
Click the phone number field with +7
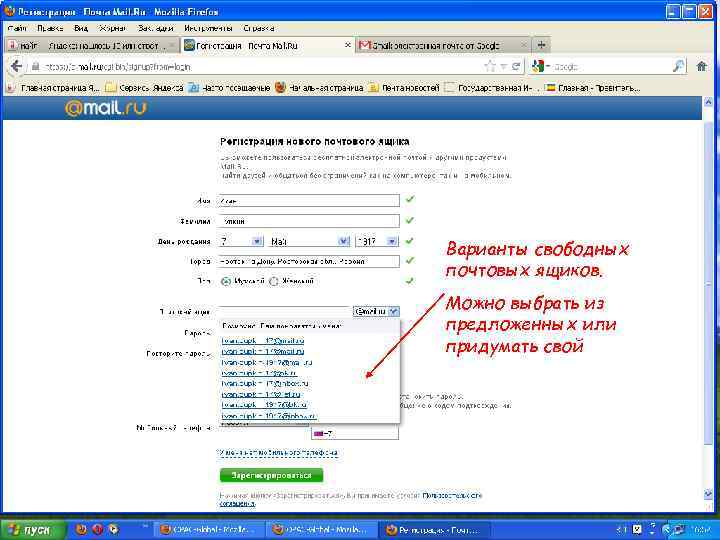pyautogui.click(x=354, y=433)
